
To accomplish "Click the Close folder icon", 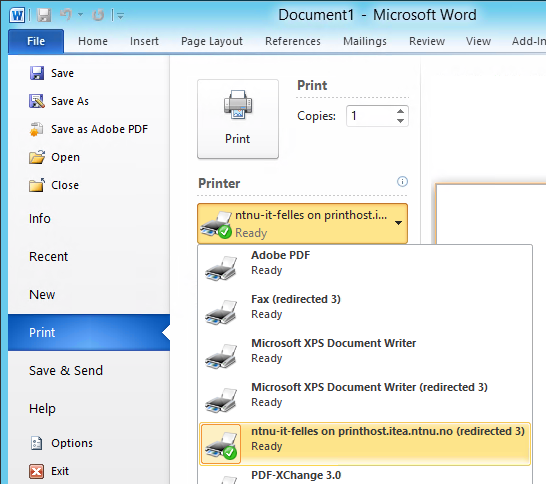I will coord(37,185).
